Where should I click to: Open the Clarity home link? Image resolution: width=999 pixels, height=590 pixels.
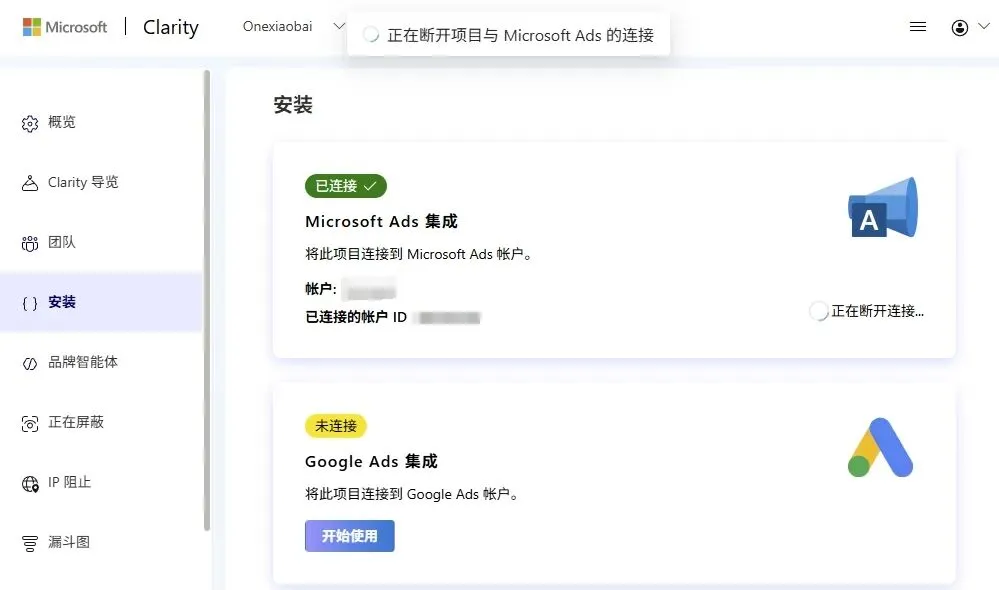point(171,27)
